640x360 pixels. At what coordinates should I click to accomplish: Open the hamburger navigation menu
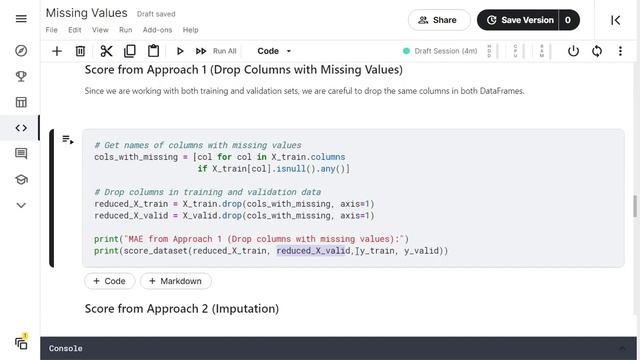click(x=21, y=19)
